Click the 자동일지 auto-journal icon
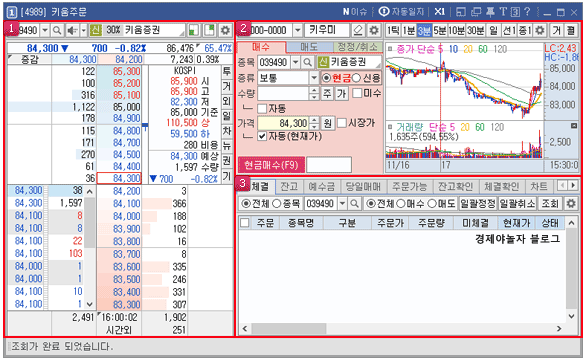 coord(401,12)
